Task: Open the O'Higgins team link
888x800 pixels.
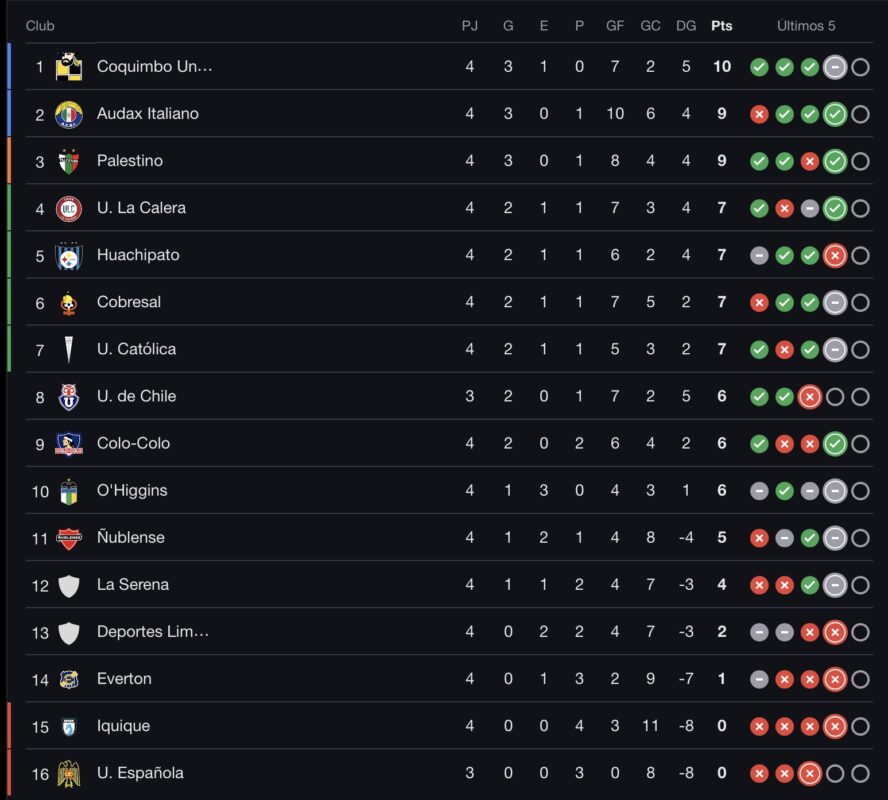Action: point(132,490)
